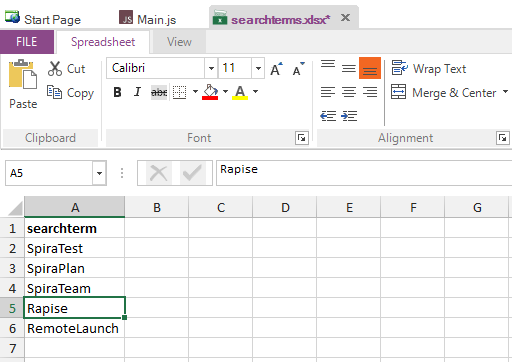
Task: Open the Font group dialog launcher
Action: pos(302,138)
